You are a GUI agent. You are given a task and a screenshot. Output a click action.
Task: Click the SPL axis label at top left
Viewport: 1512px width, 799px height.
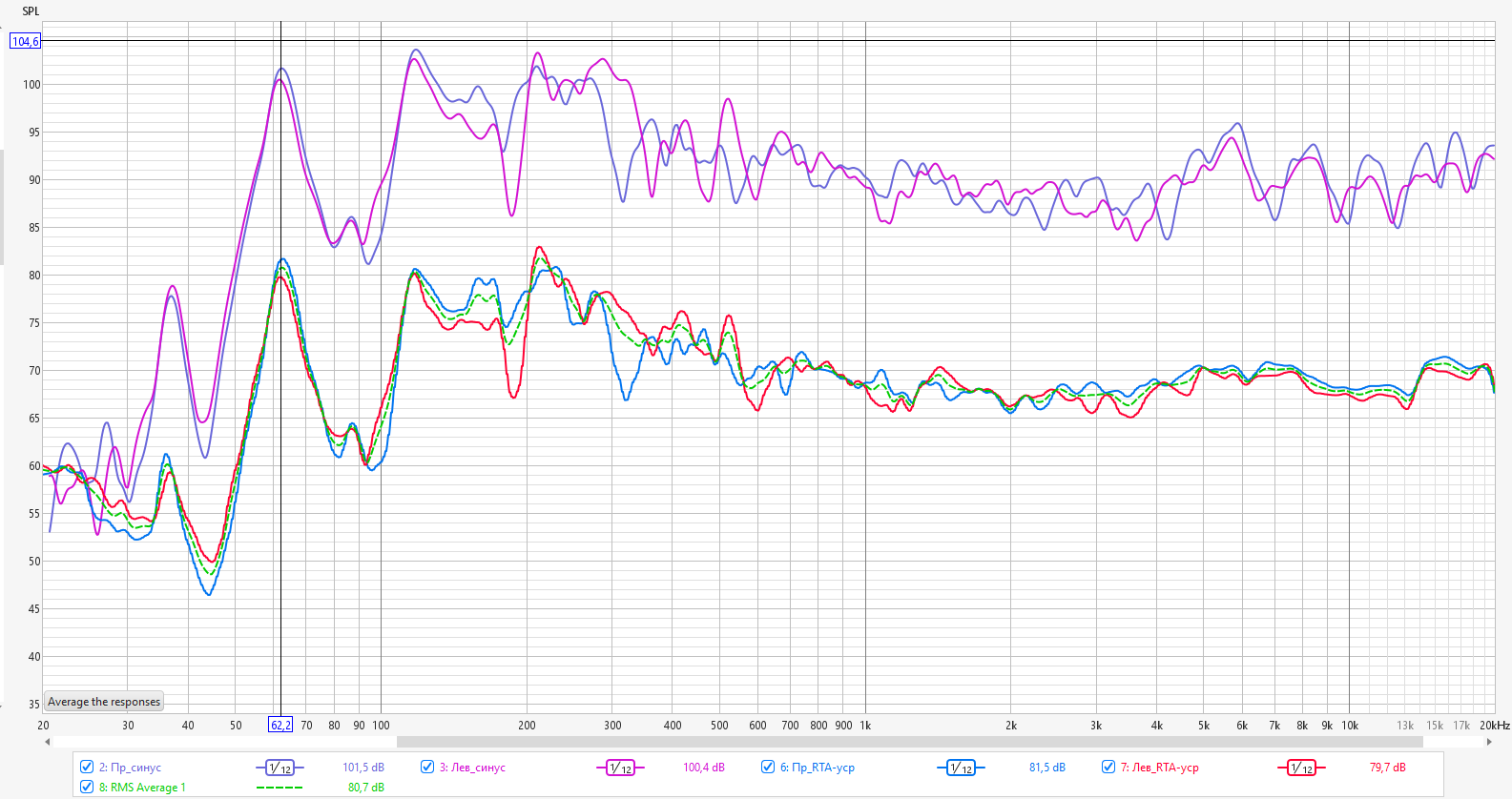31,11
